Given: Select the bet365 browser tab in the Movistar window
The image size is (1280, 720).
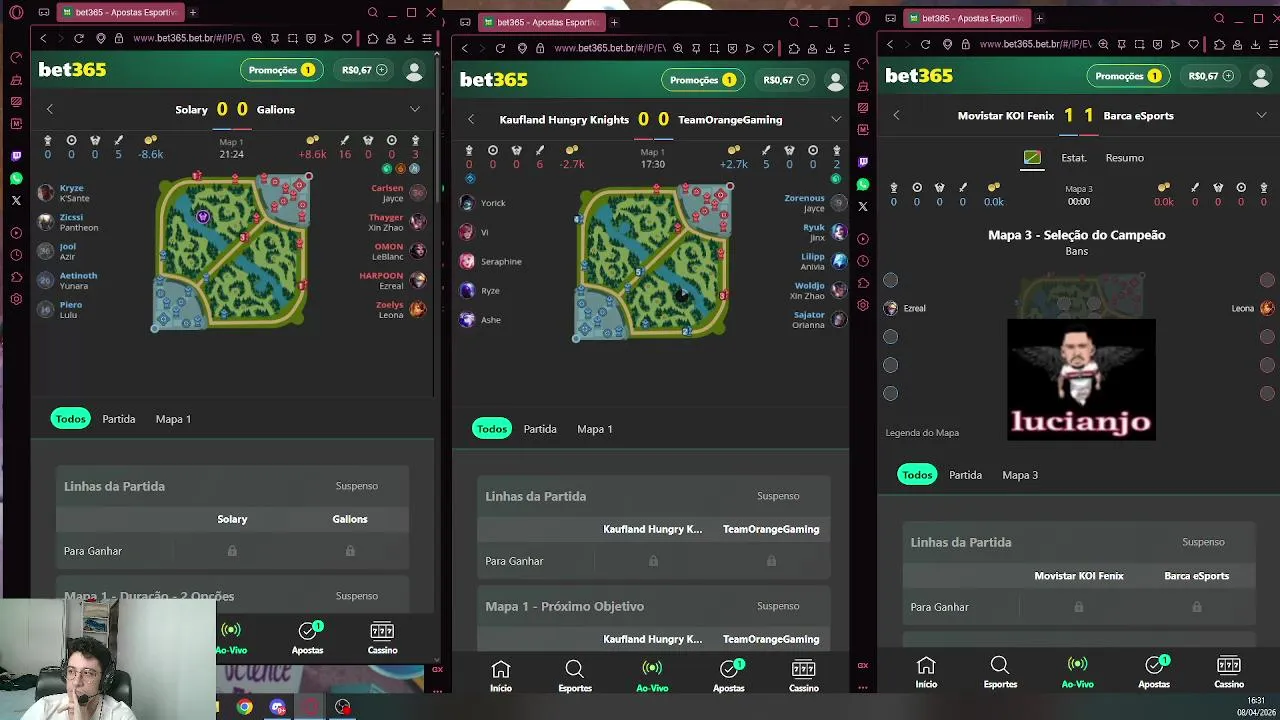Looking at the screenshot, I should point(966,18).
